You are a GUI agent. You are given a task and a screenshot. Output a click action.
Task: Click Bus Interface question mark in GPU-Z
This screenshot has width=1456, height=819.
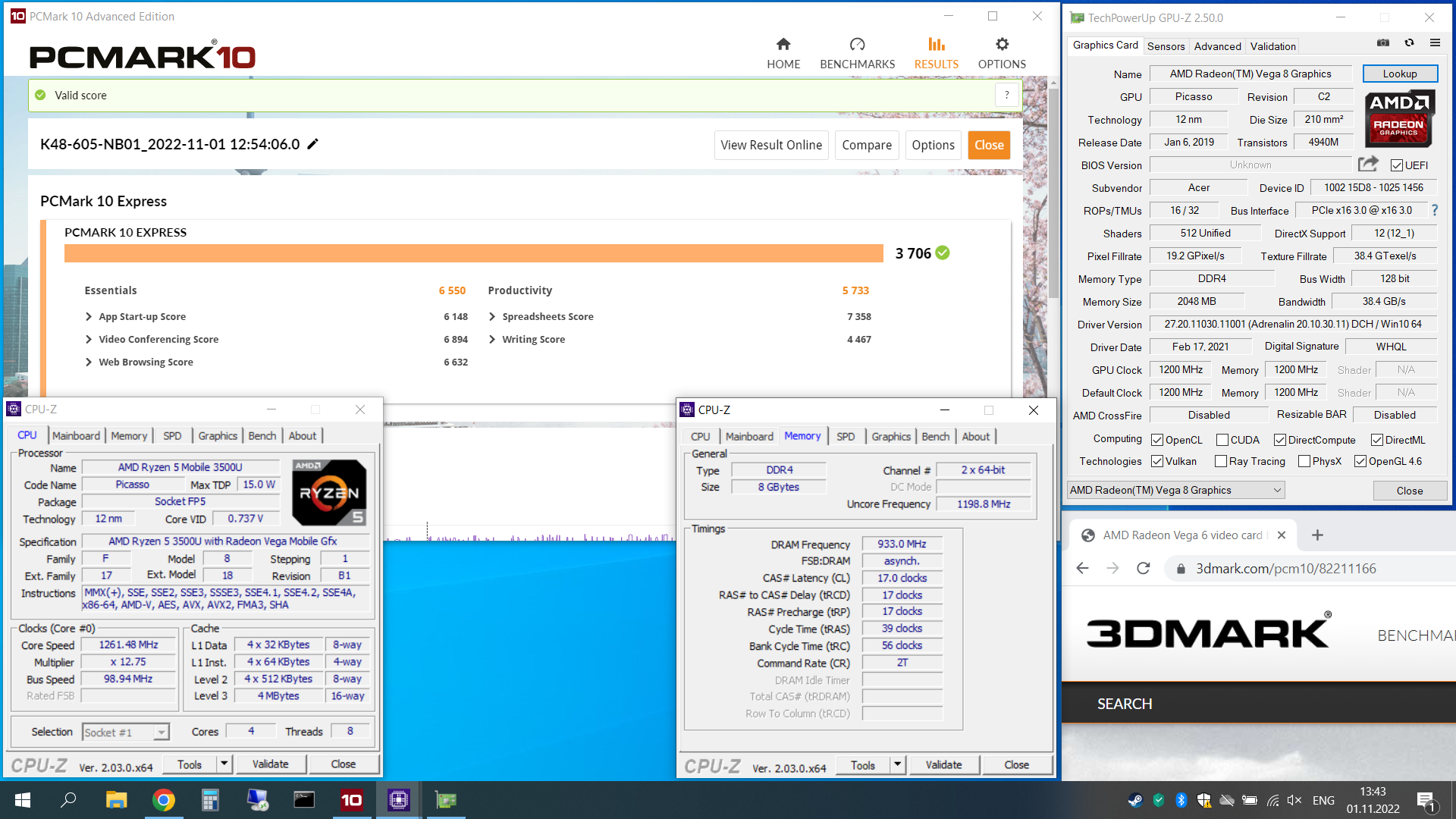[x=1434, y=210]
